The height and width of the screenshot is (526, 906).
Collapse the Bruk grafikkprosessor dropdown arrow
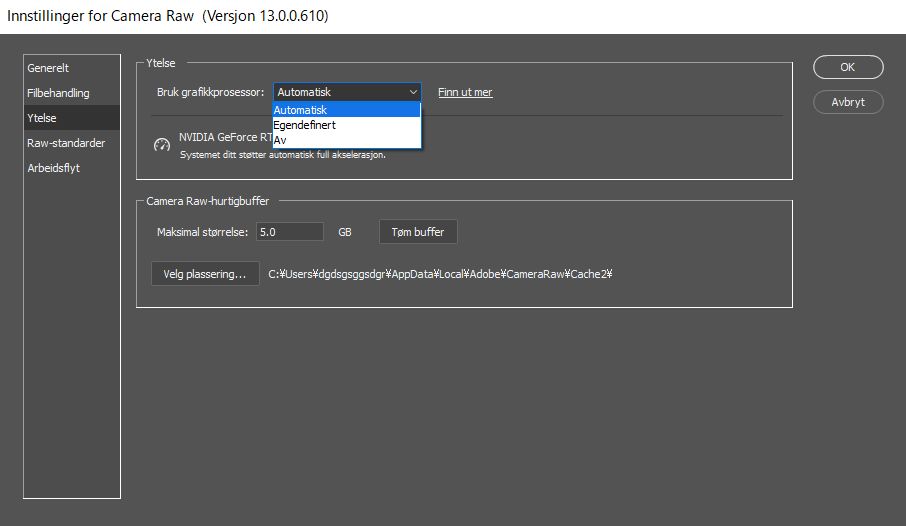[413, 92]
